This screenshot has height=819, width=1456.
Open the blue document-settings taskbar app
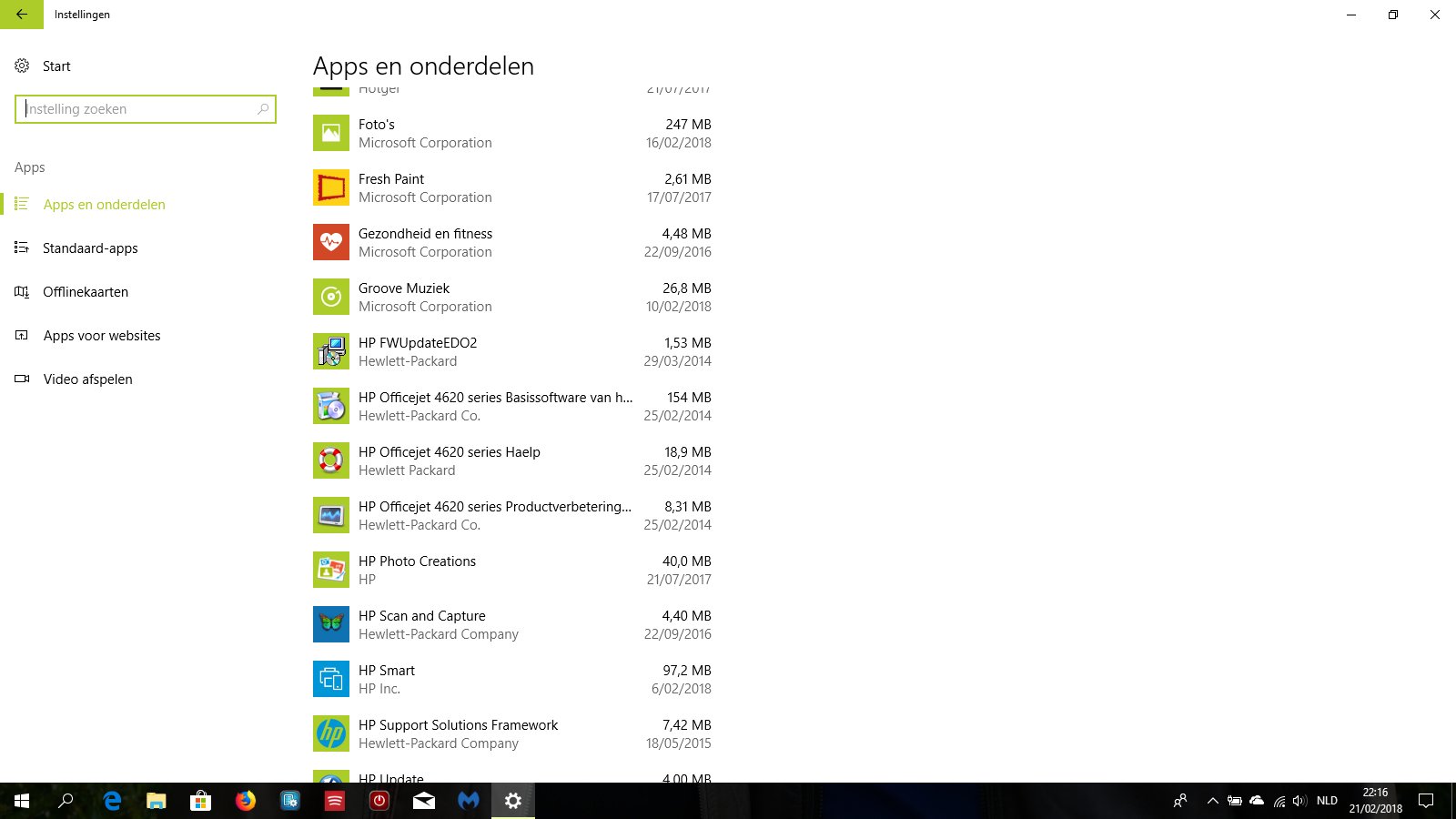(x=290, y=801)
